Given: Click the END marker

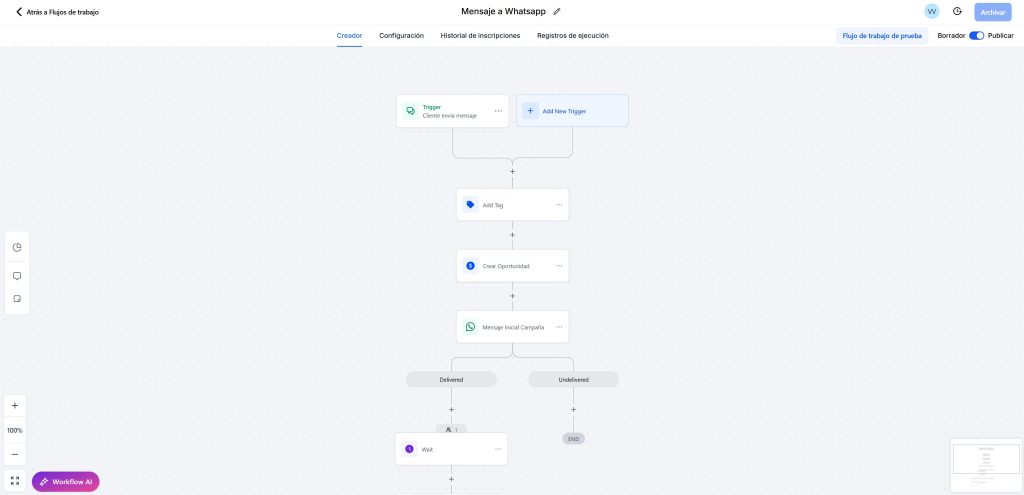Looking at the screenshot, I should tap(573, 439).
